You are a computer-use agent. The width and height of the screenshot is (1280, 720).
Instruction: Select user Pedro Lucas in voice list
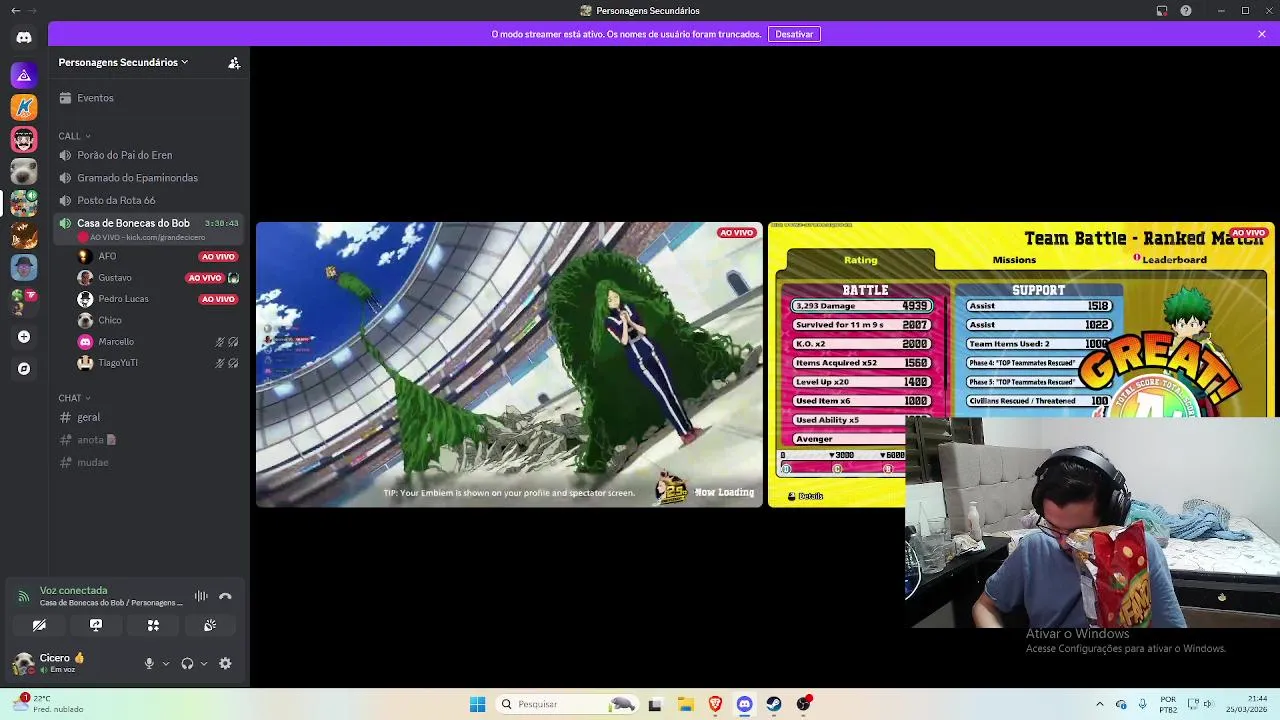coord(158,299)
